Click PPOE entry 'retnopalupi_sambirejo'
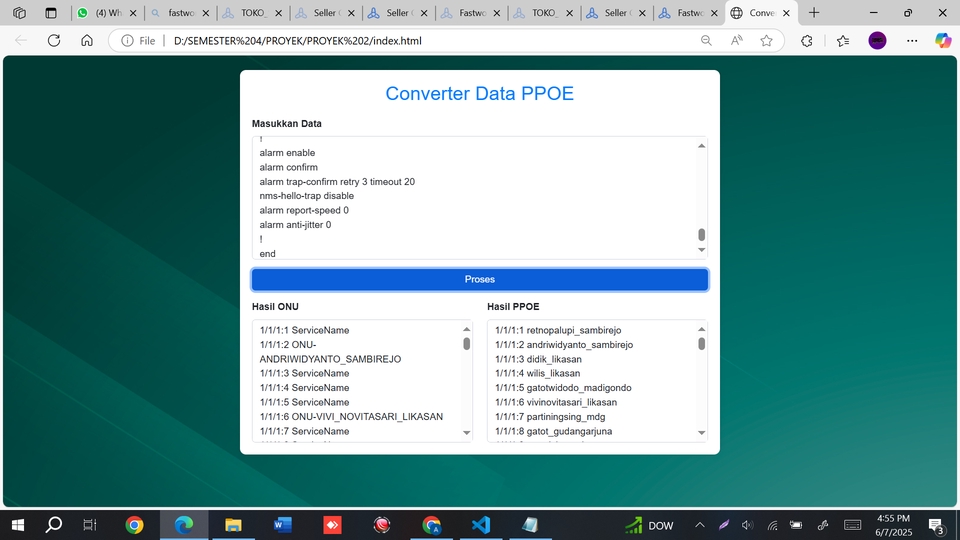 [574, 331]
